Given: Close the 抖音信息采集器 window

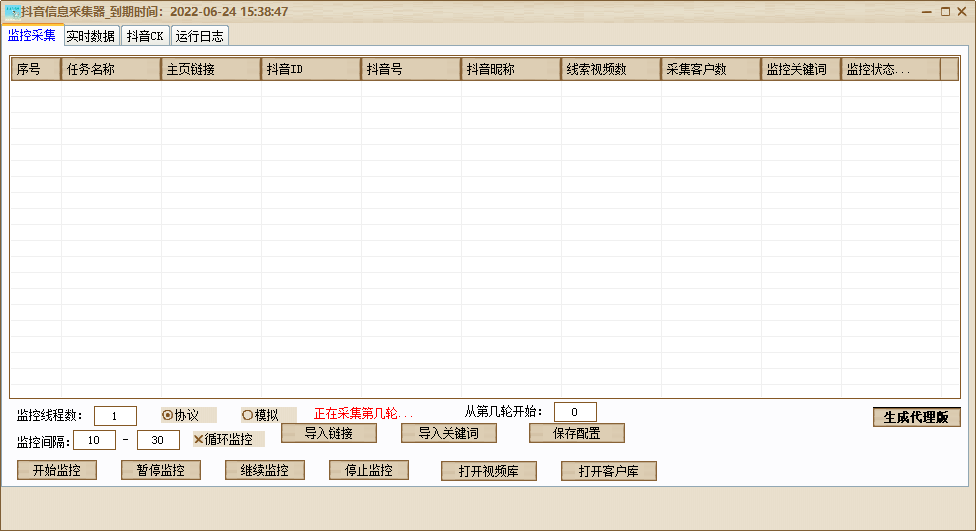Looking at the screenshot, I should coord(962,12).
